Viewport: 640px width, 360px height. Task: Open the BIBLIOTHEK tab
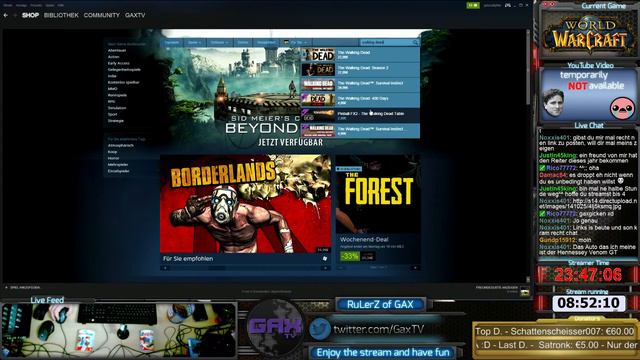coord(61,15)
